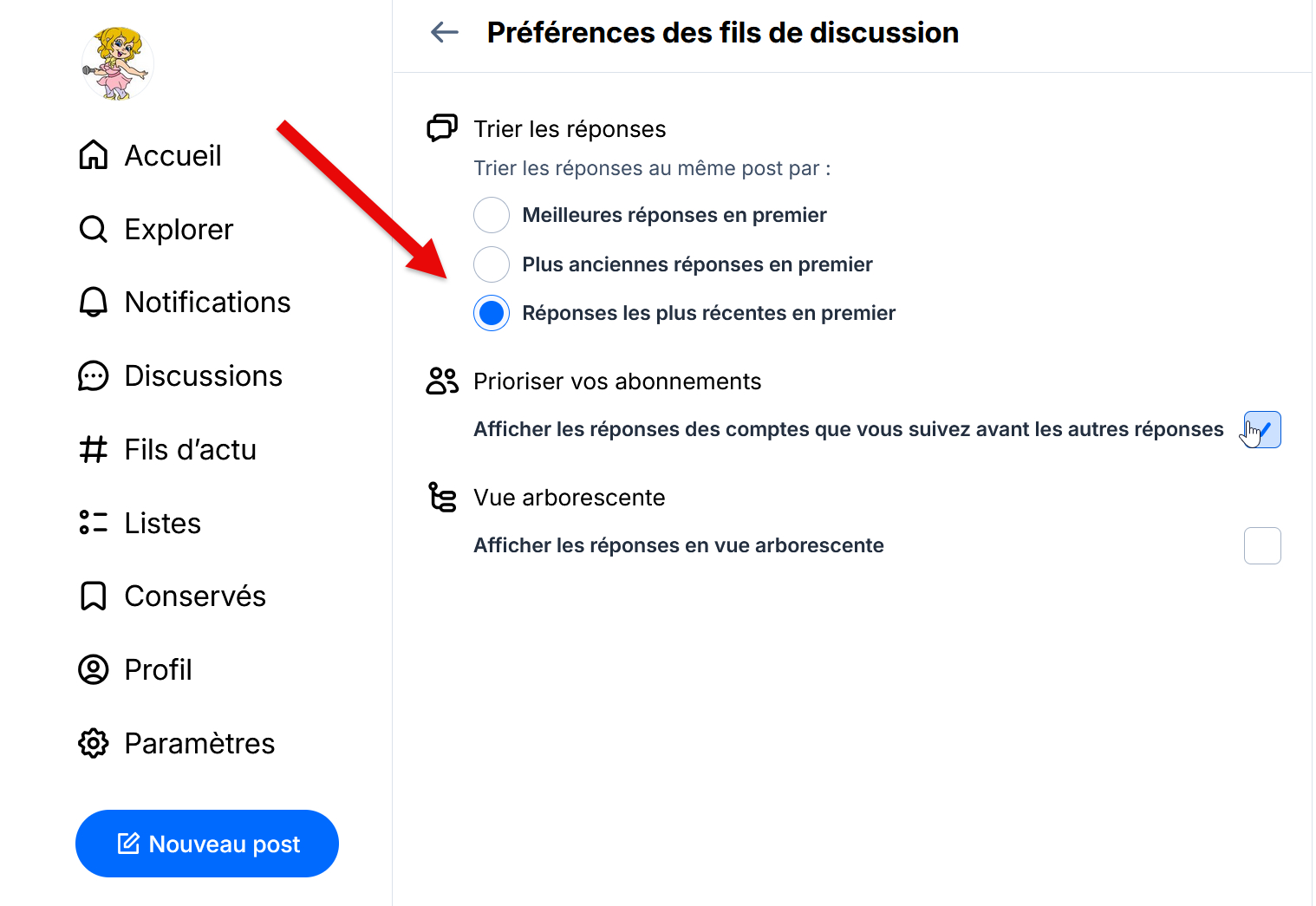Click the Accueil home icon
This screenshot has height=906, width=1316.
(x=94, y=155)
